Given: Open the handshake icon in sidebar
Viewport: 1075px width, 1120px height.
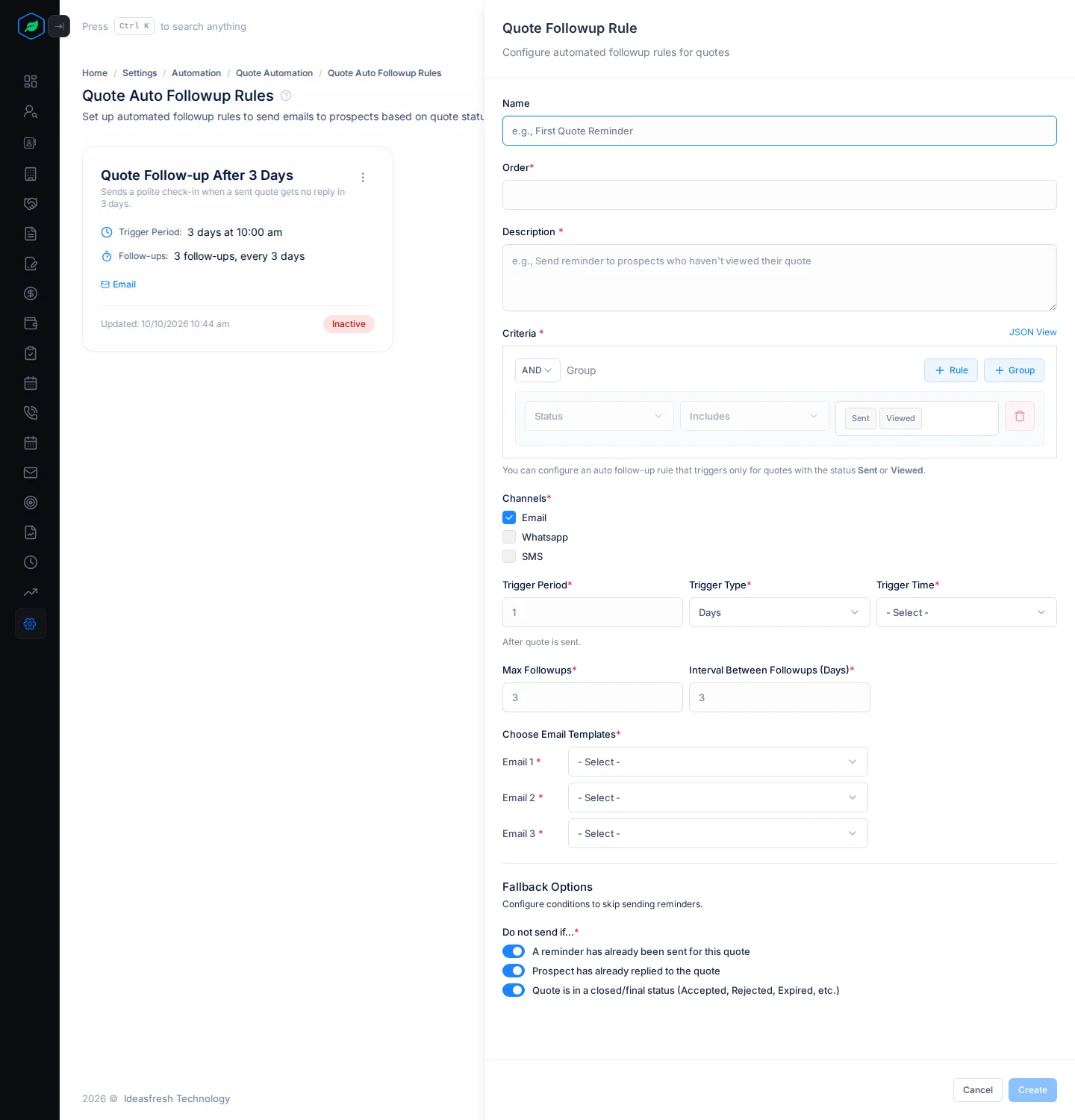Looking at the screenshot, I should pyautogui.click(x=31, y=204).
